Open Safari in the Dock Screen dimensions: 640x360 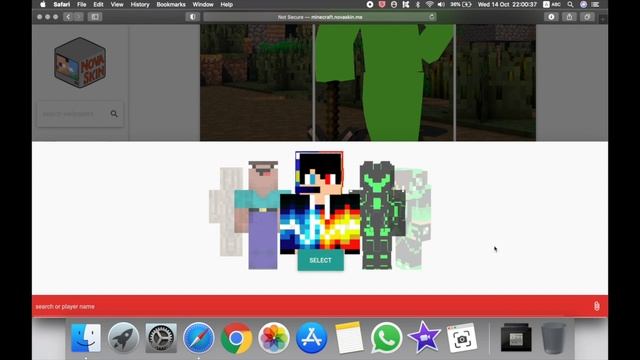click(x=199, y=338)
